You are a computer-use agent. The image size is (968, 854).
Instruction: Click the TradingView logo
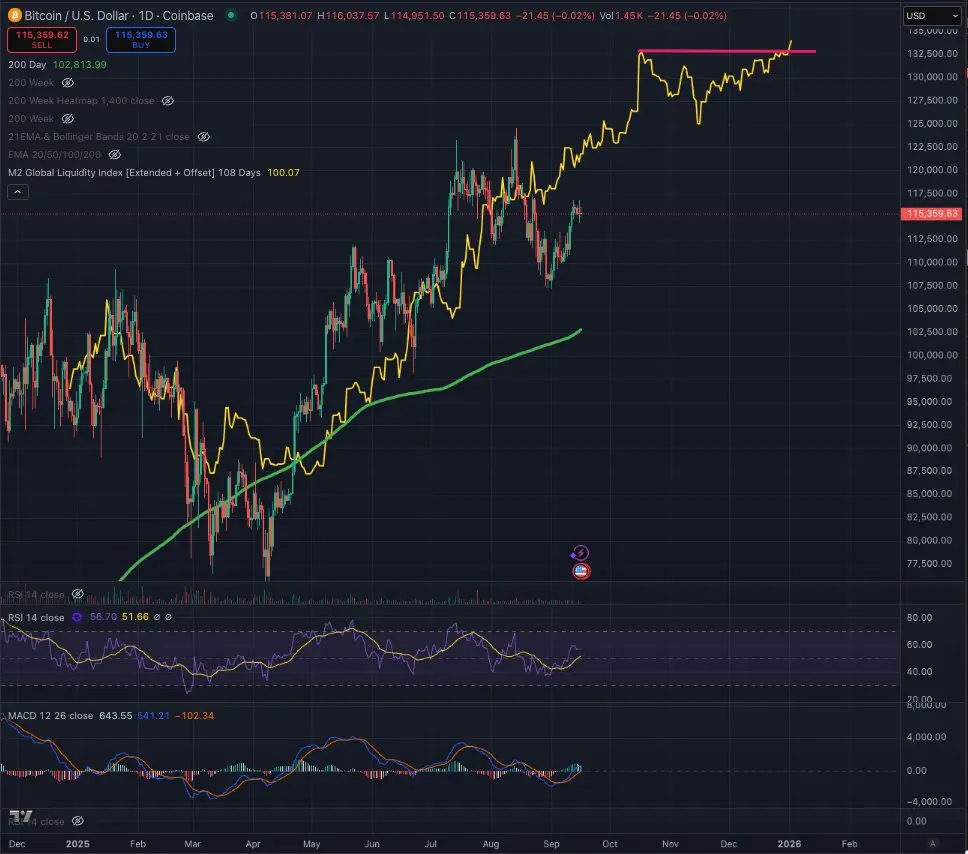pos(20,816)
